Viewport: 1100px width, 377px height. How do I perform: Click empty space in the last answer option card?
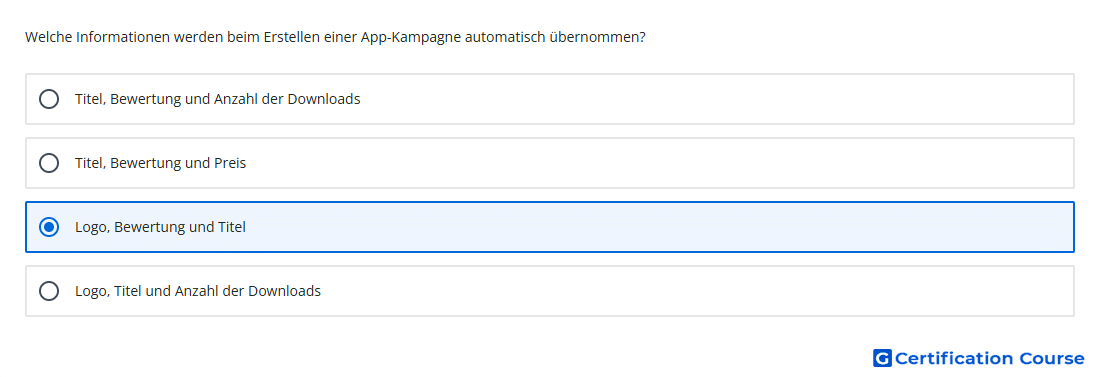coord(695,291)
